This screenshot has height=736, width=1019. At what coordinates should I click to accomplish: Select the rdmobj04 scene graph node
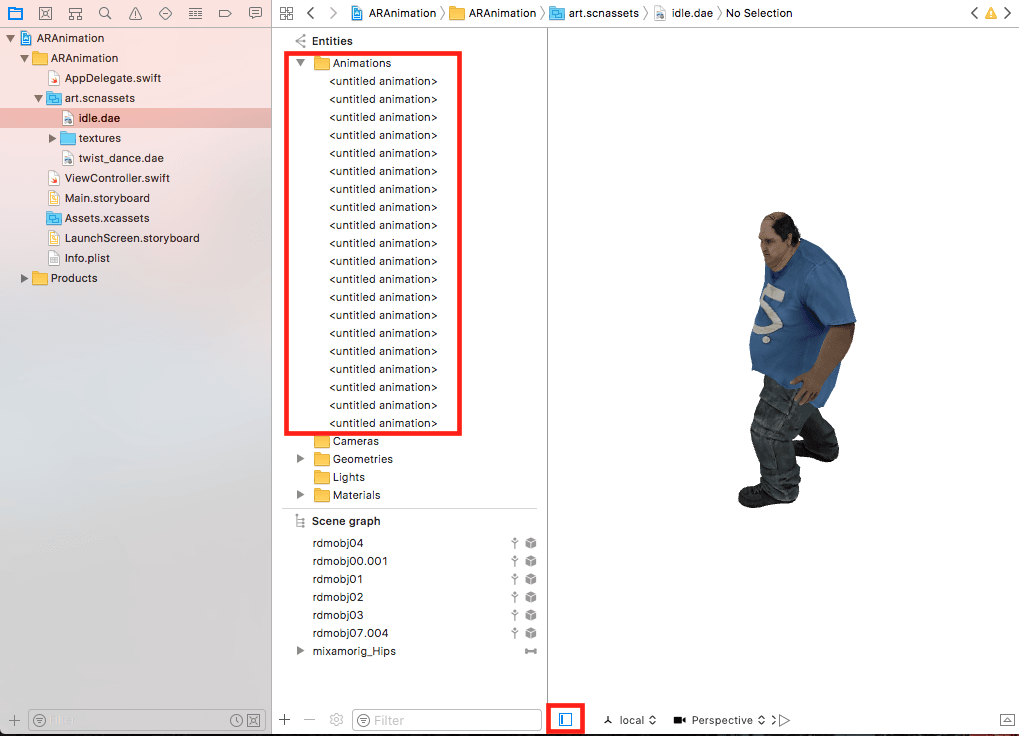click(x=338, y=543)
